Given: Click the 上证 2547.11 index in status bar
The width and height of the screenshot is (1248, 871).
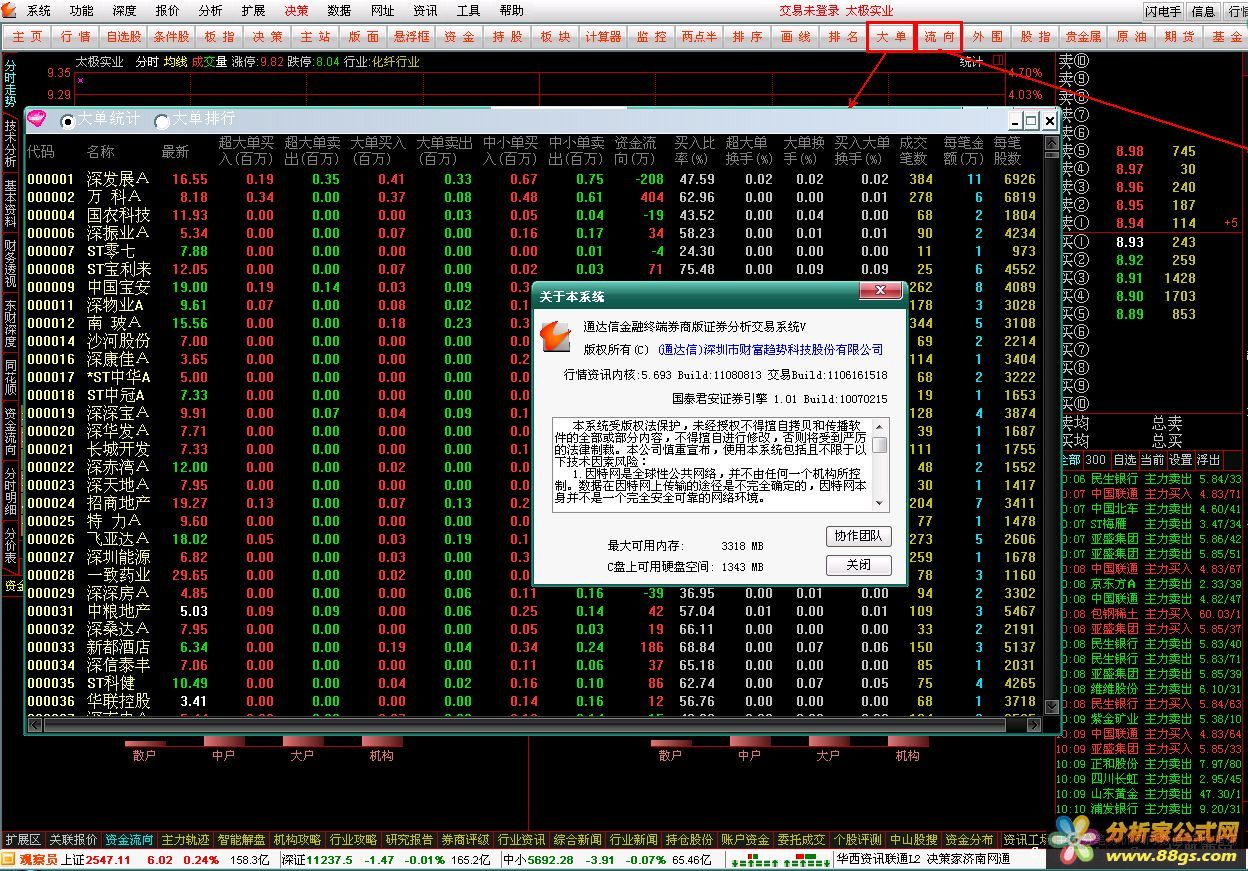Looking at the screenshot, I should (96, 860).
